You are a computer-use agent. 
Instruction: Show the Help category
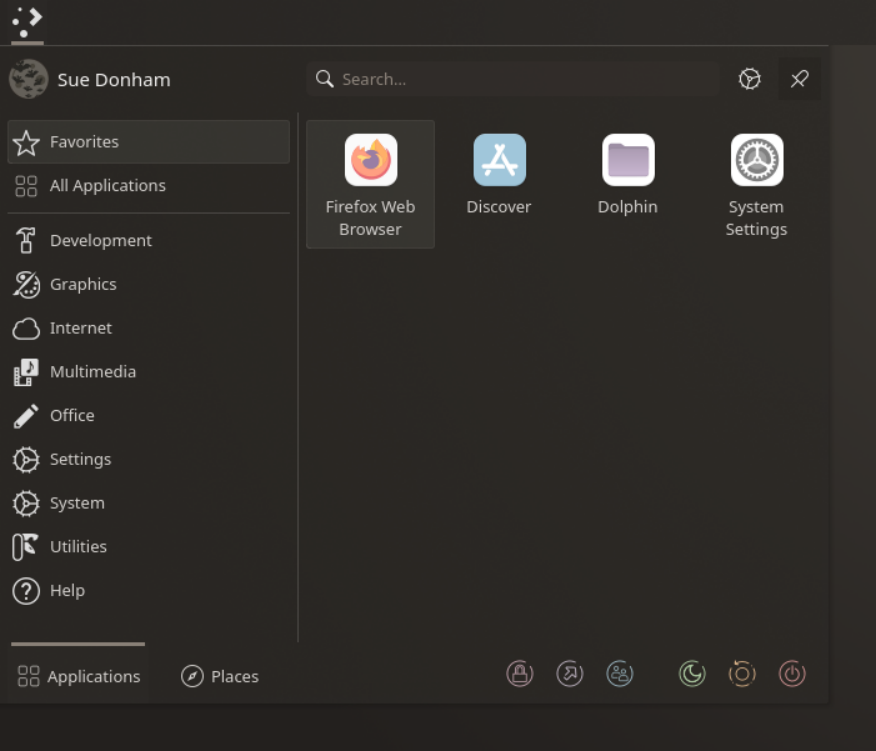tap(149, 591)
